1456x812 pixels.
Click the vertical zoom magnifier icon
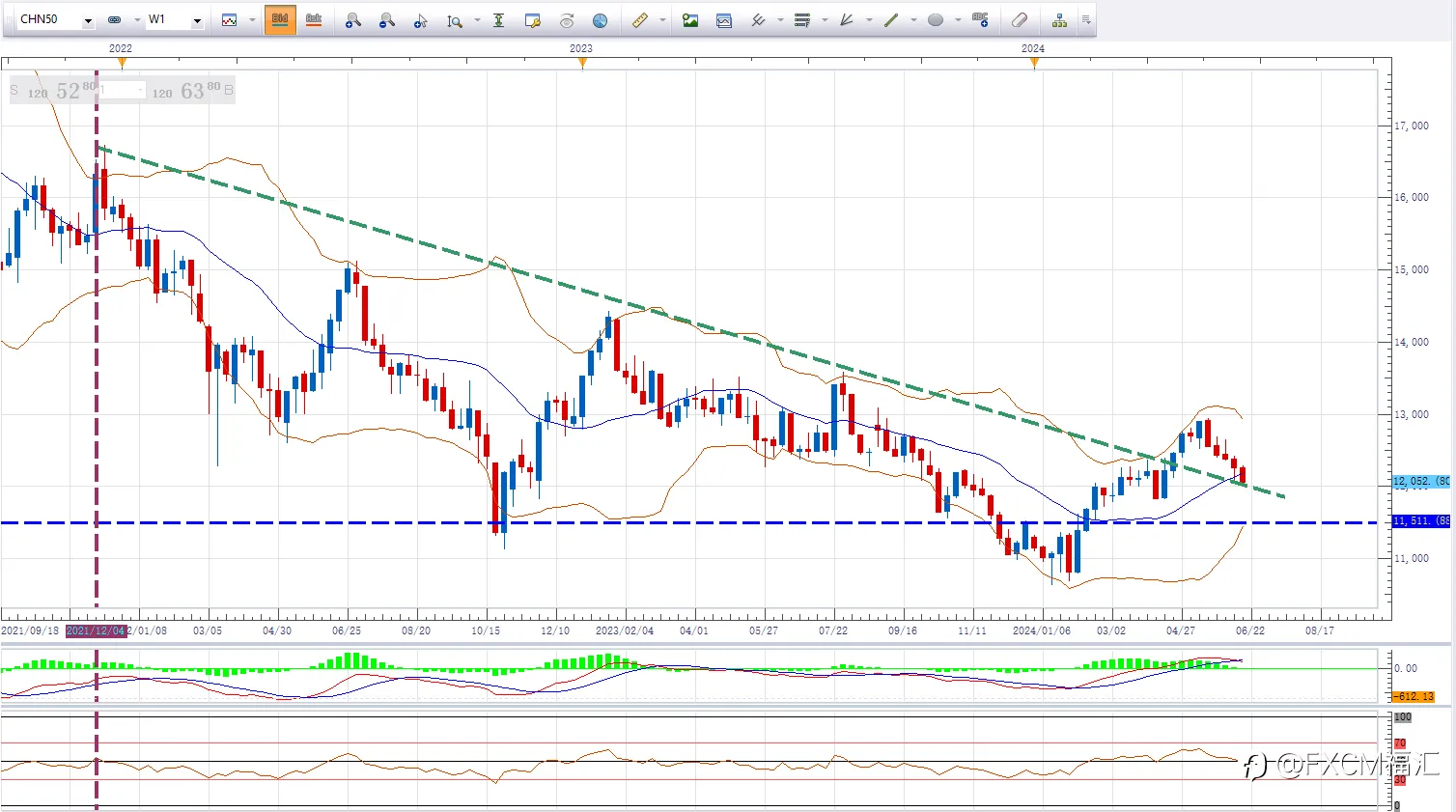point(455,20)
